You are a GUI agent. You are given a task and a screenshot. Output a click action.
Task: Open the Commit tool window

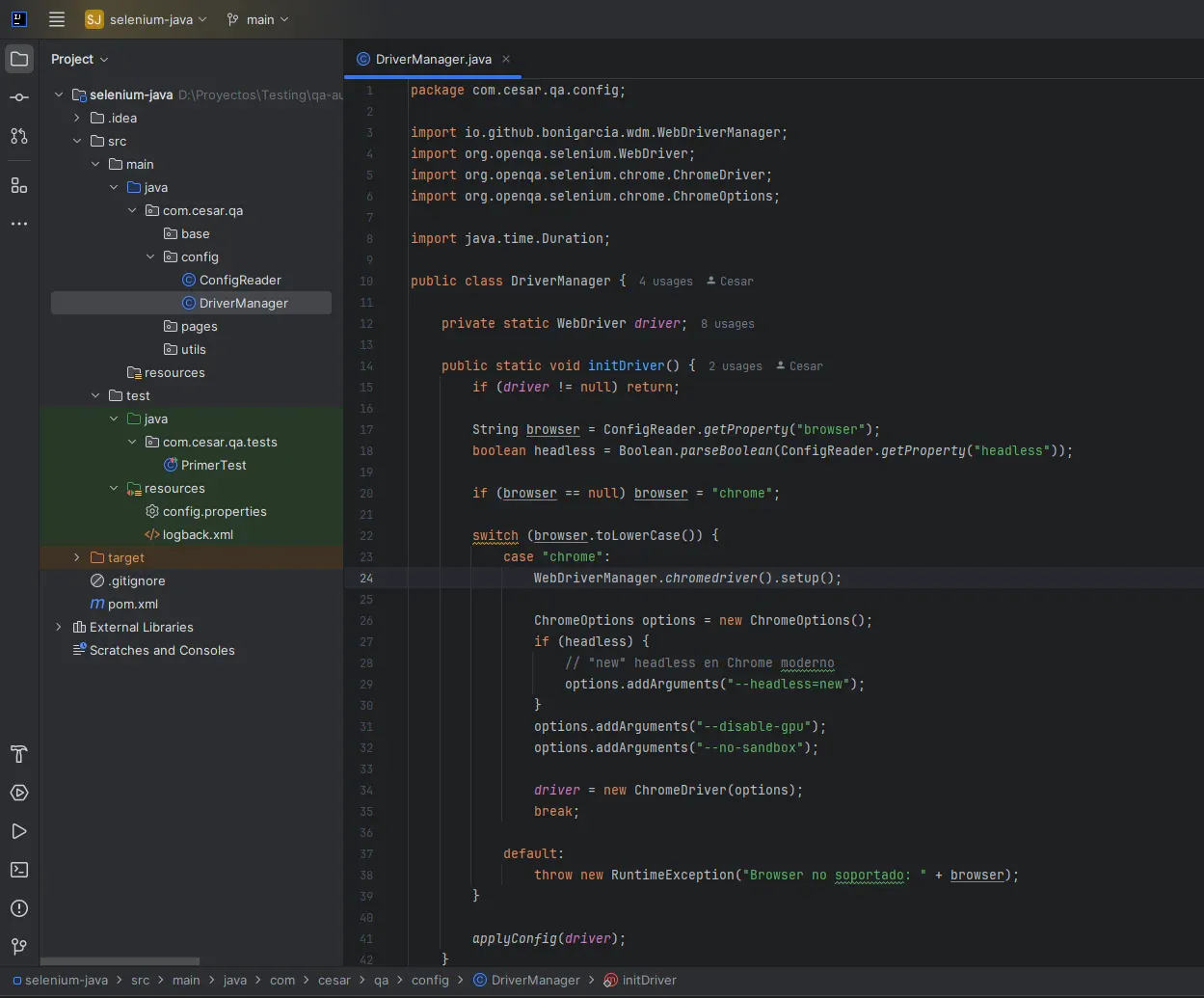[19, 97]
